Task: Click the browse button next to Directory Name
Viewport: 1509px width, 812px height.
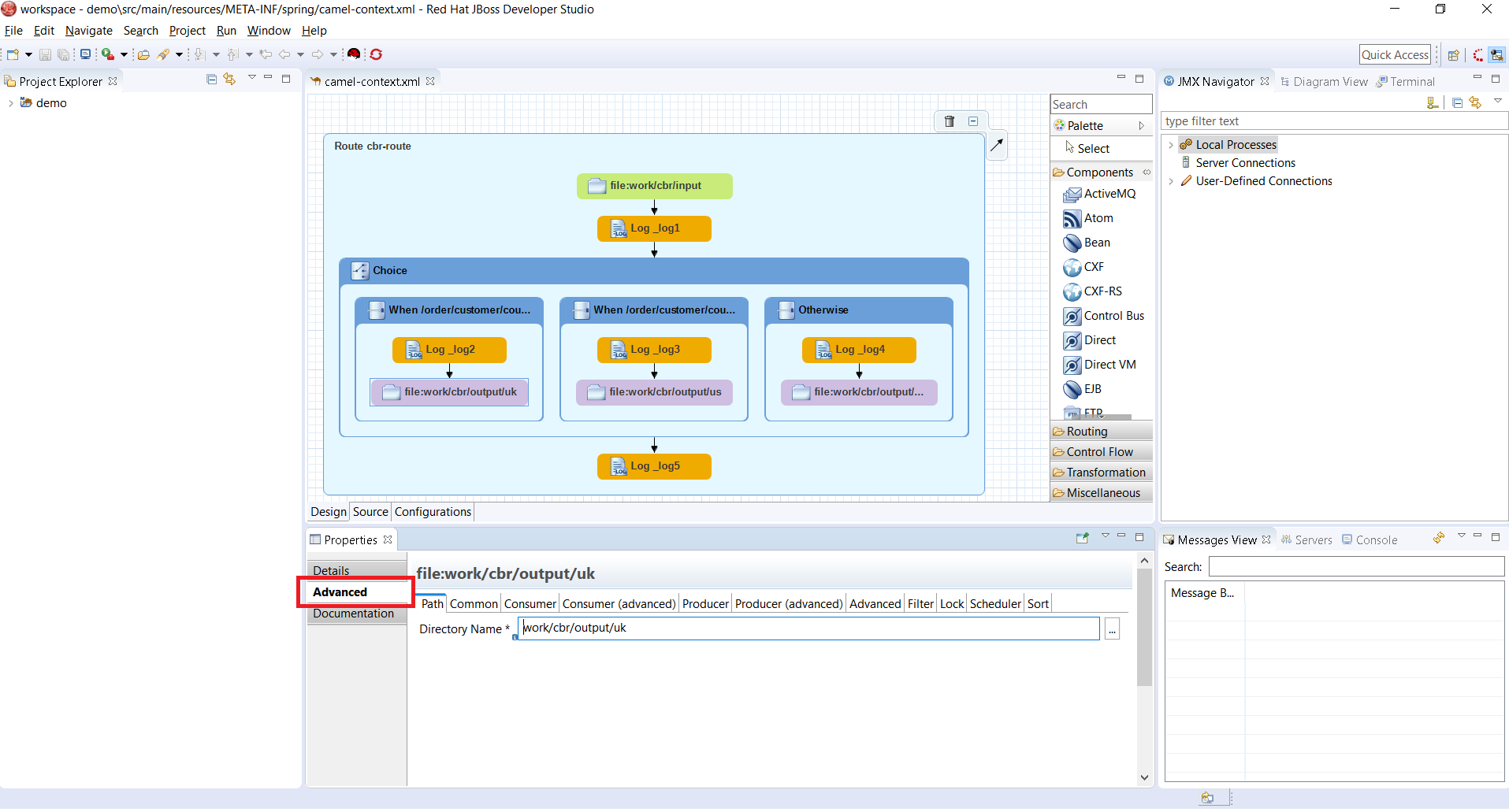Action: pyautogui.click(x=1112, y=629)
